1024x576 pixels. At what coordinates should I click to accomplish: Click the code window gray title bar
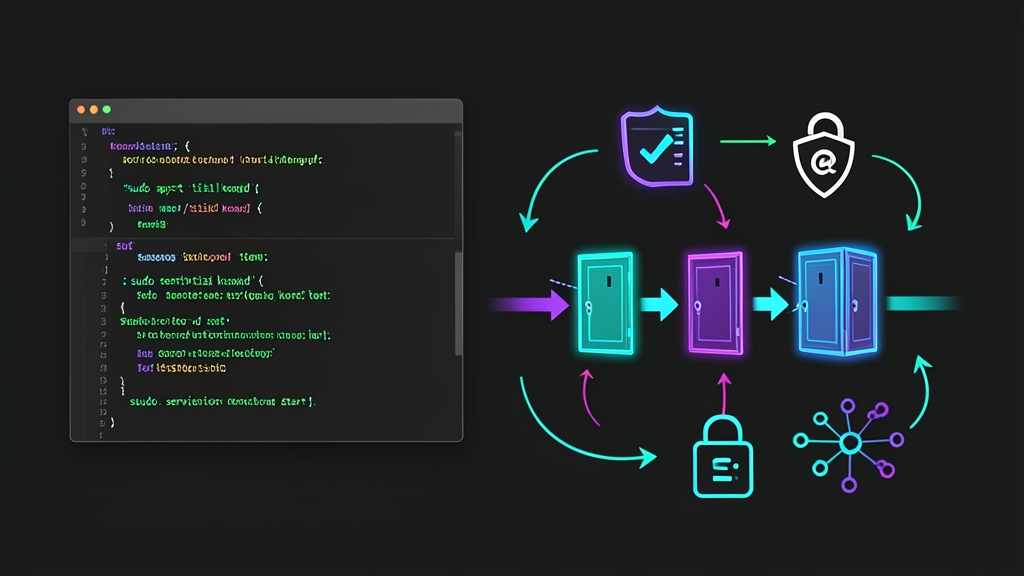[x=266, y=110]
